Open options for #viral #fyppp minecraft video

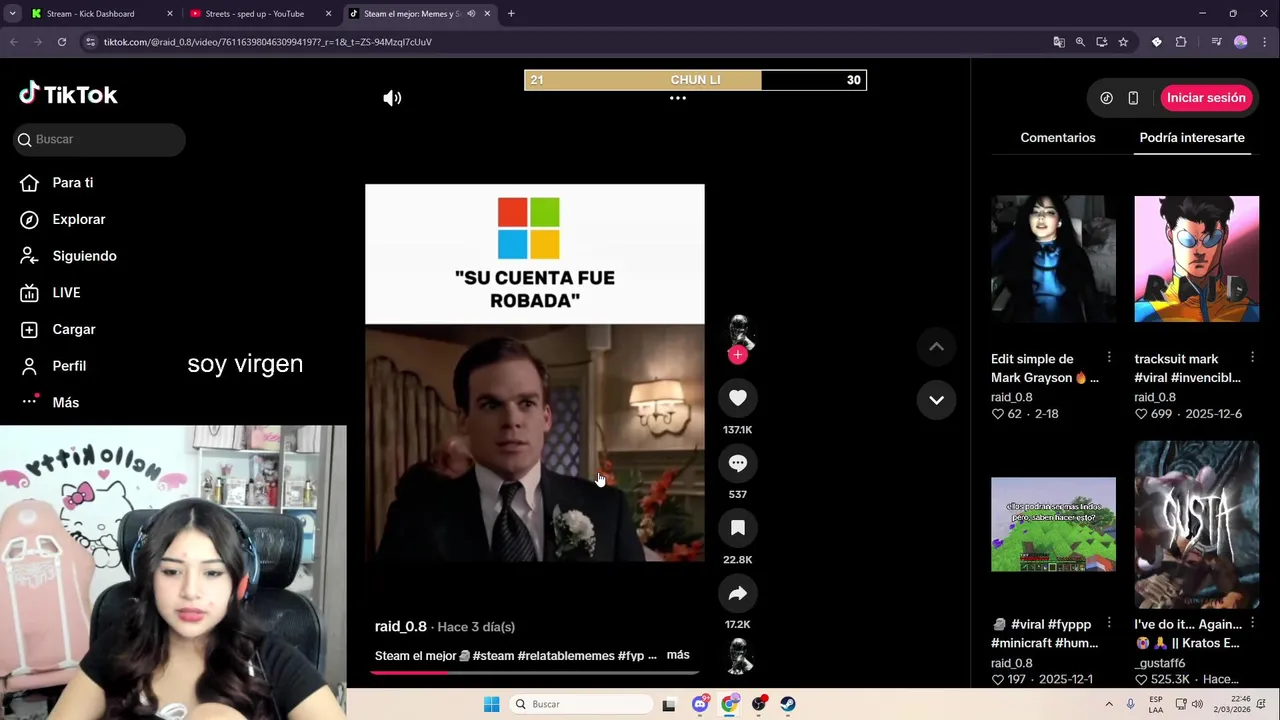[x=1109, y=623]
